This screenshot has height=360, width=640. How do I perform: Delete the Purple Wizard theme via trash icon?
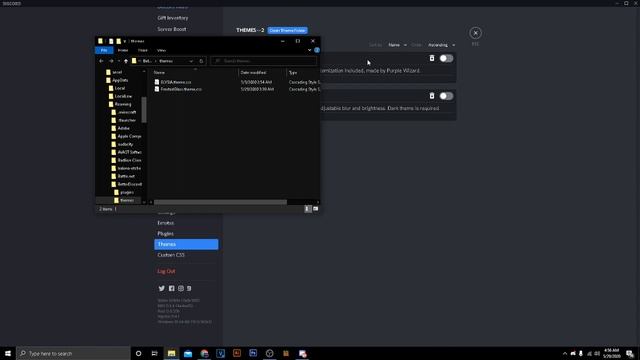coord(432,58)
